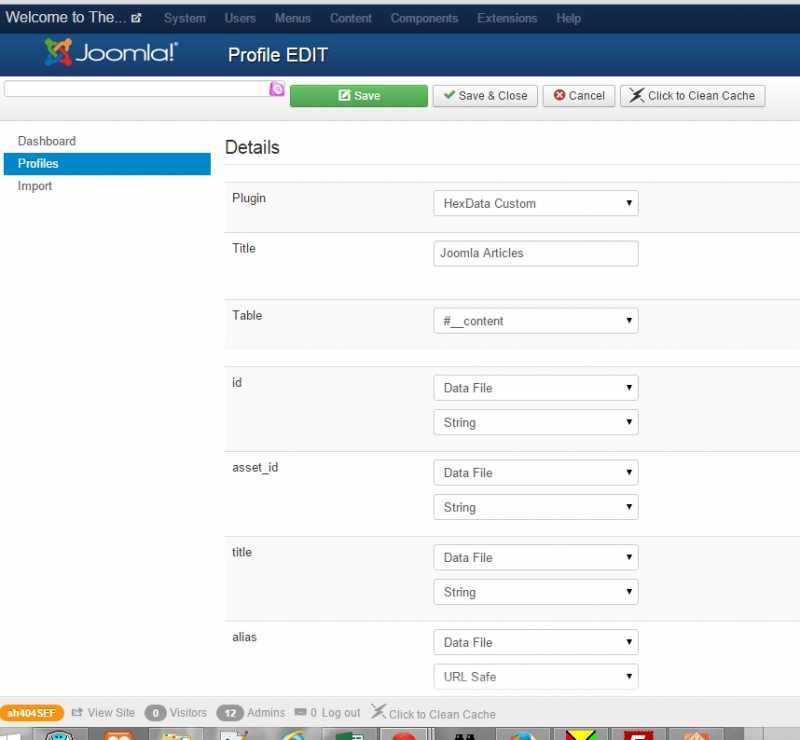
Task: Open the Content menu
Action: point(351,18)
